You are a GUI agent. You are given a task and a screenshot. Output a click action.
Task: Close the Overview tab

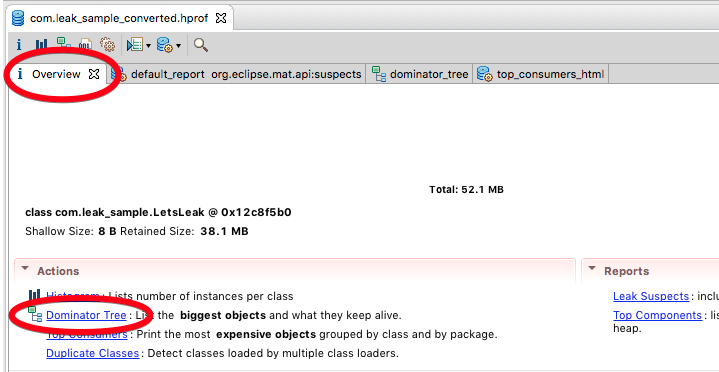(94, 74)
